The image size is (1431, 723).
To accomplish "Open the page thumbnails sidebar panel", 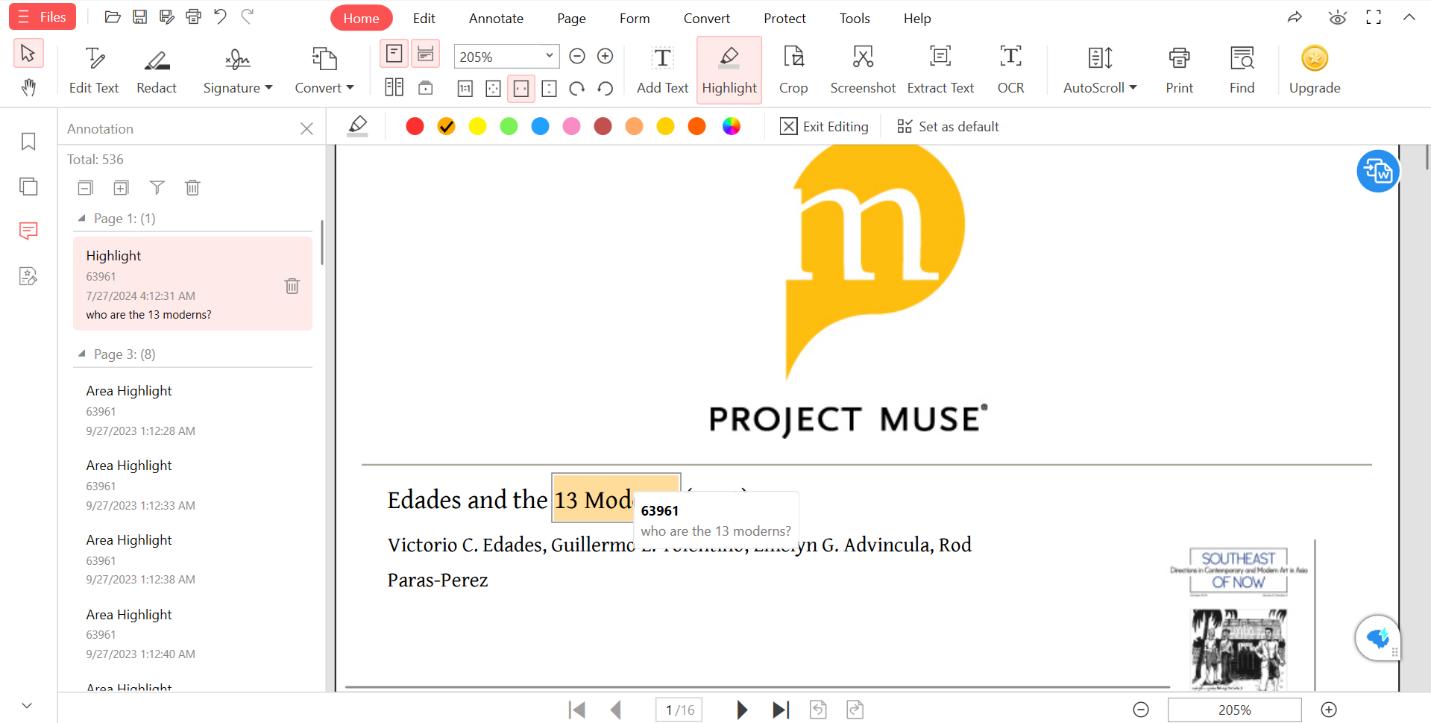I will click(x=28, y=186).
